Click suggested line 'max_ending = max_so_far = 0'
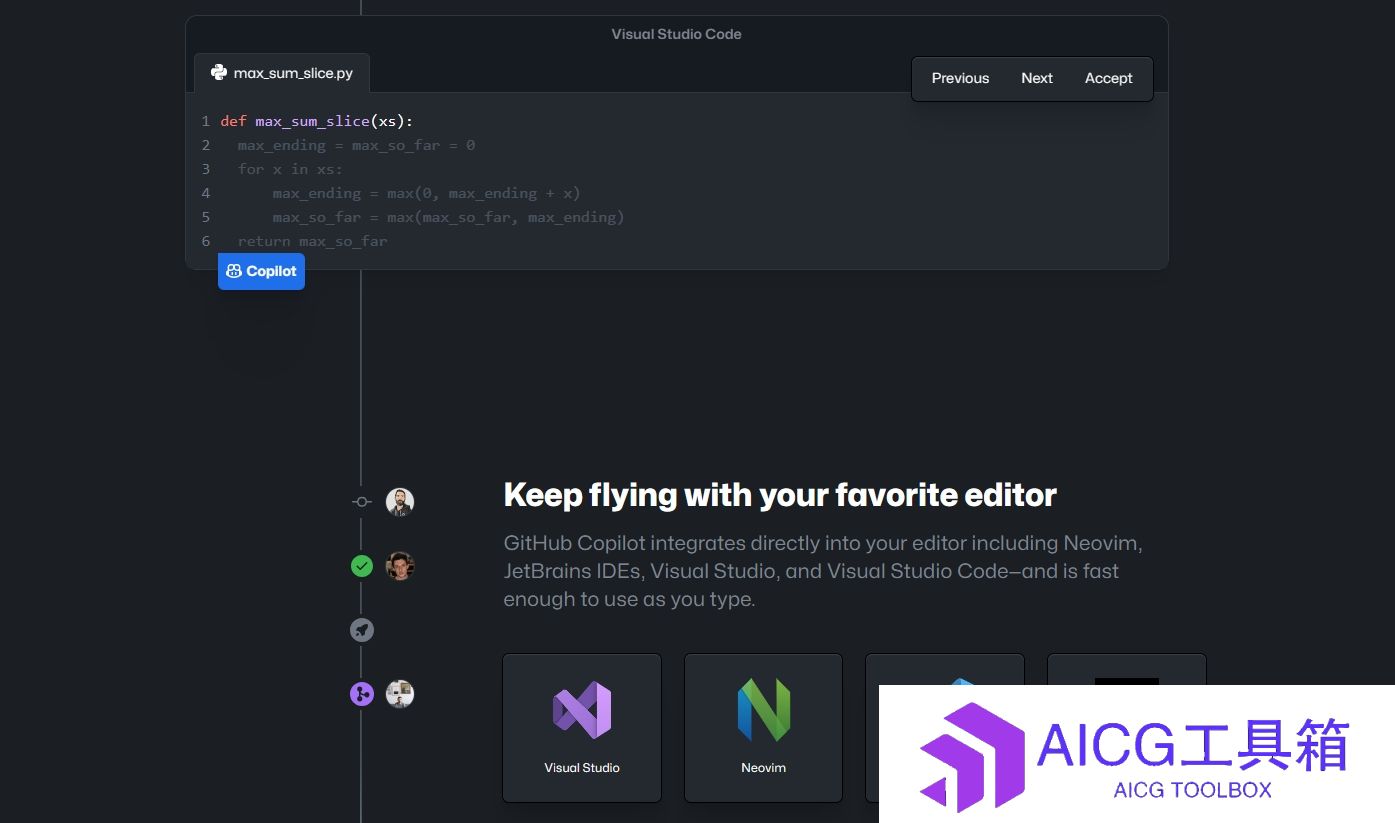Image resolution: width=1395 pixels, height=823 pixels. point(356,145)
